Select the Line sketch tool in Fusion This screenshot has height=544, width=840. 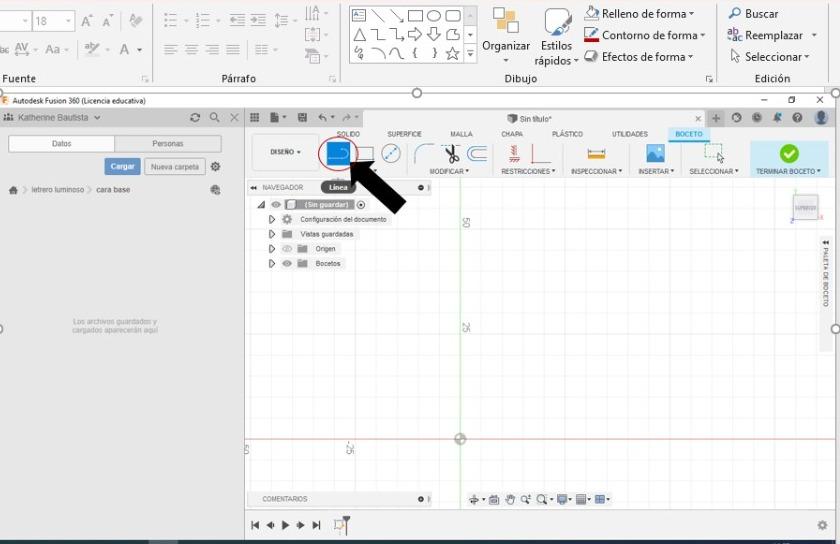[x=338, y=154]
